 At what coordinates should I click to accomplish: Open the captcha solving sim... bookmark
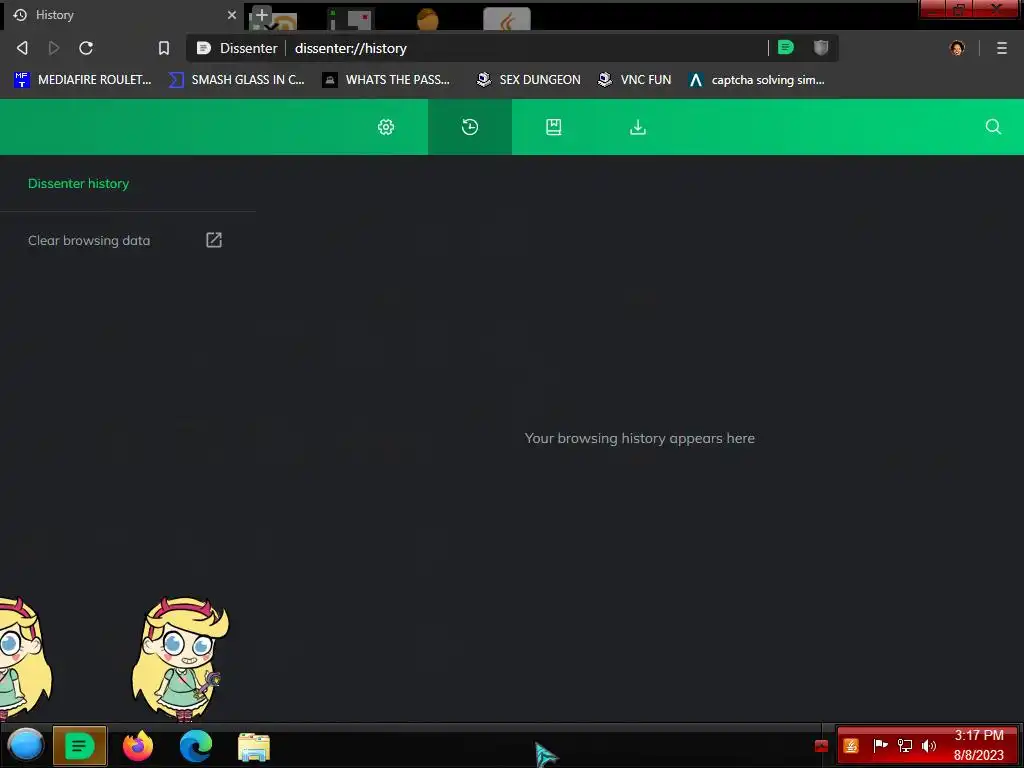pyautogui.click(x=757, y=80)
